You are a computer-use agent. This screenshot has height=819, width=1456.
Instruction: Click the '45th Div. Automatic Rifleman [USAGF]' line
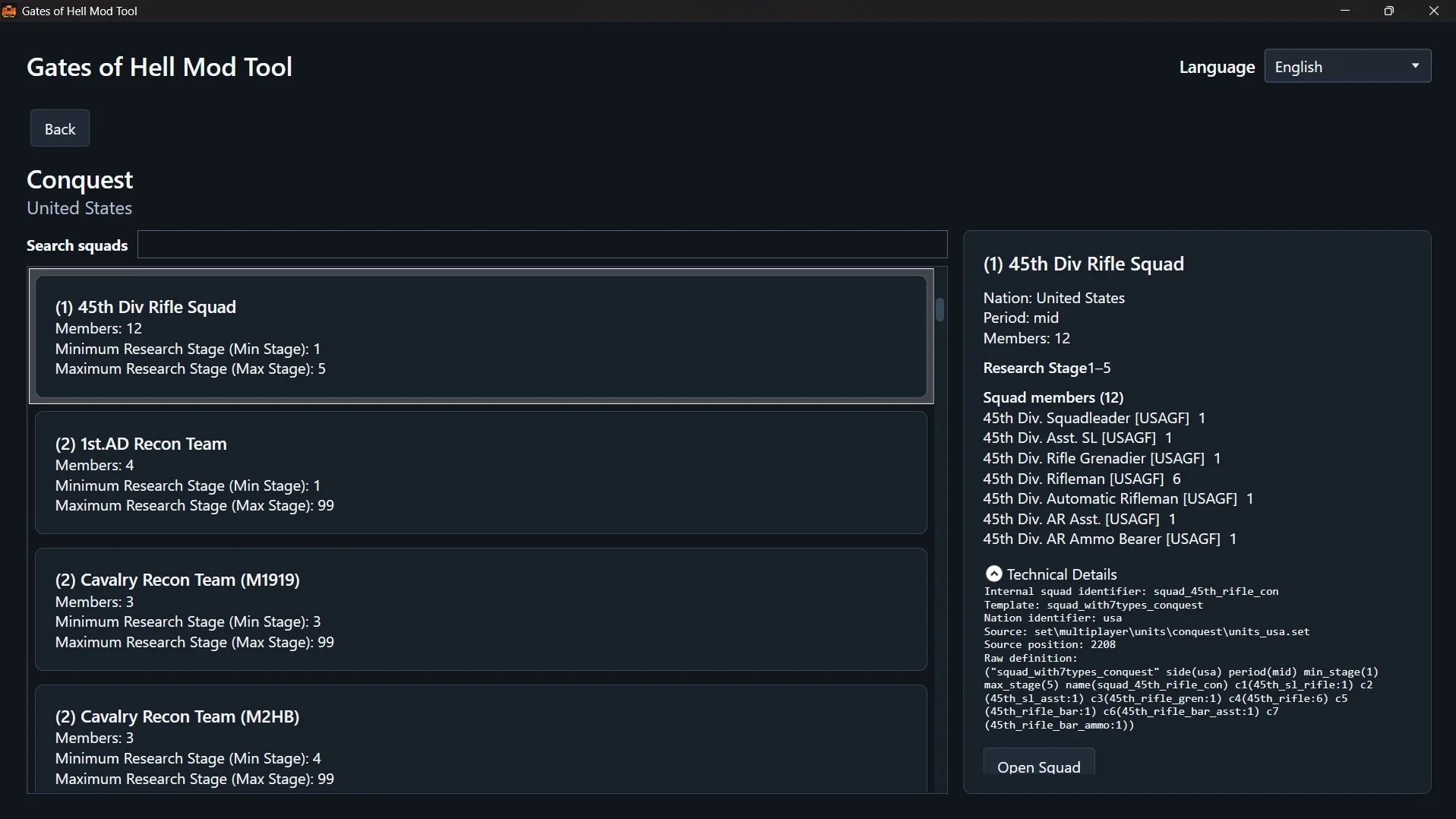click(1118, 498)
